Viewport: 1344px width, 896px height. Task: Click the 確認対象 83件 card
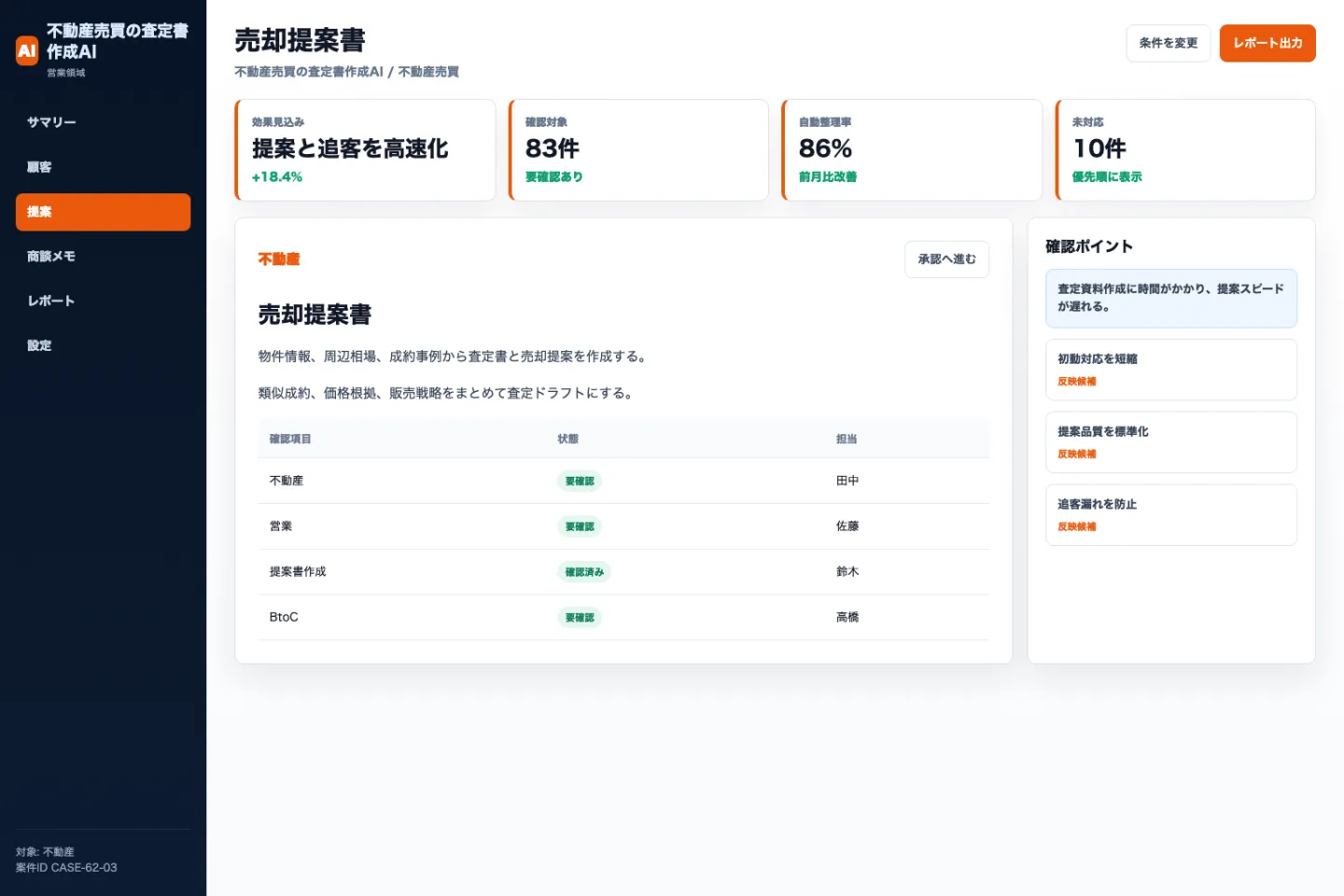coord(638,150)
